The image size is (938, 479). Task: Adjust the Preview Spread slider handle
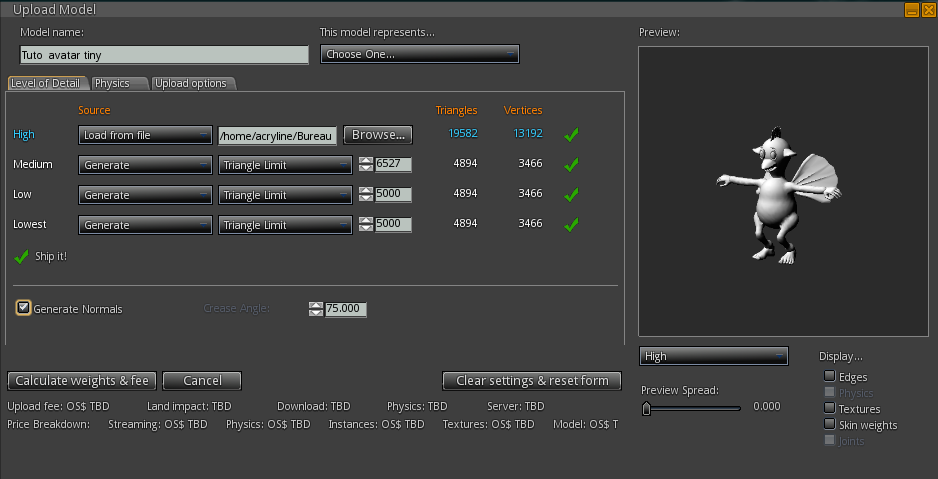click(x=646, y=408)
